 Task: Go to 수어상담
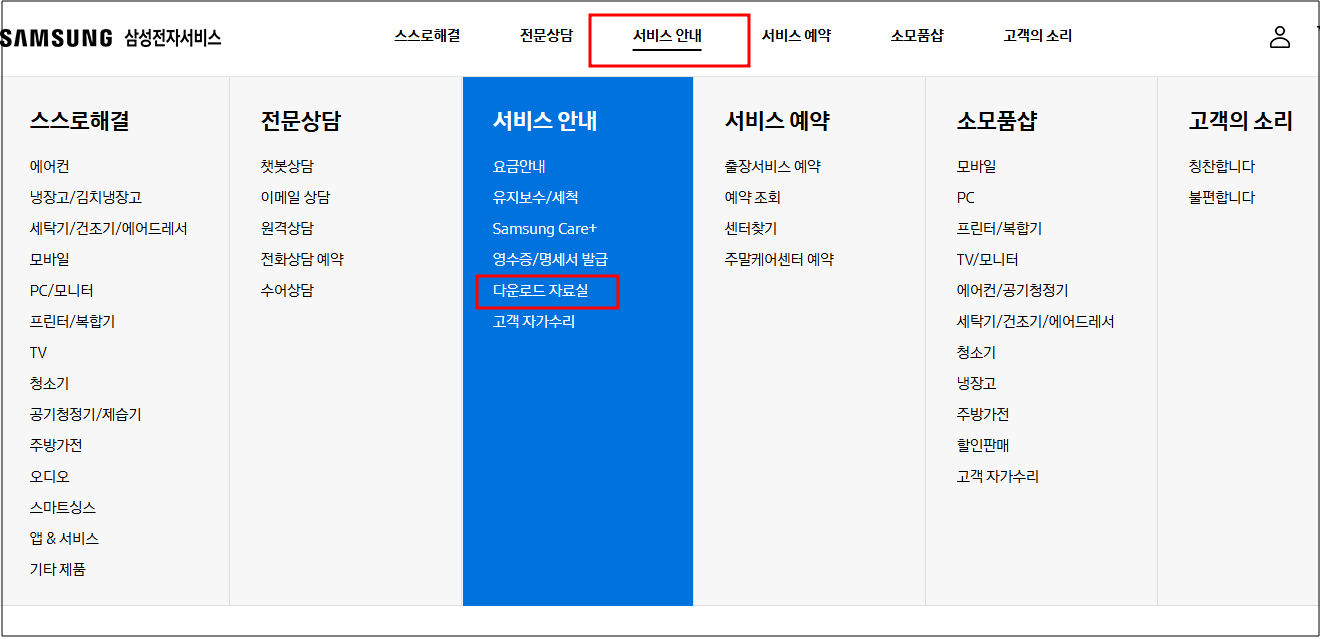[x=287, y=291]
